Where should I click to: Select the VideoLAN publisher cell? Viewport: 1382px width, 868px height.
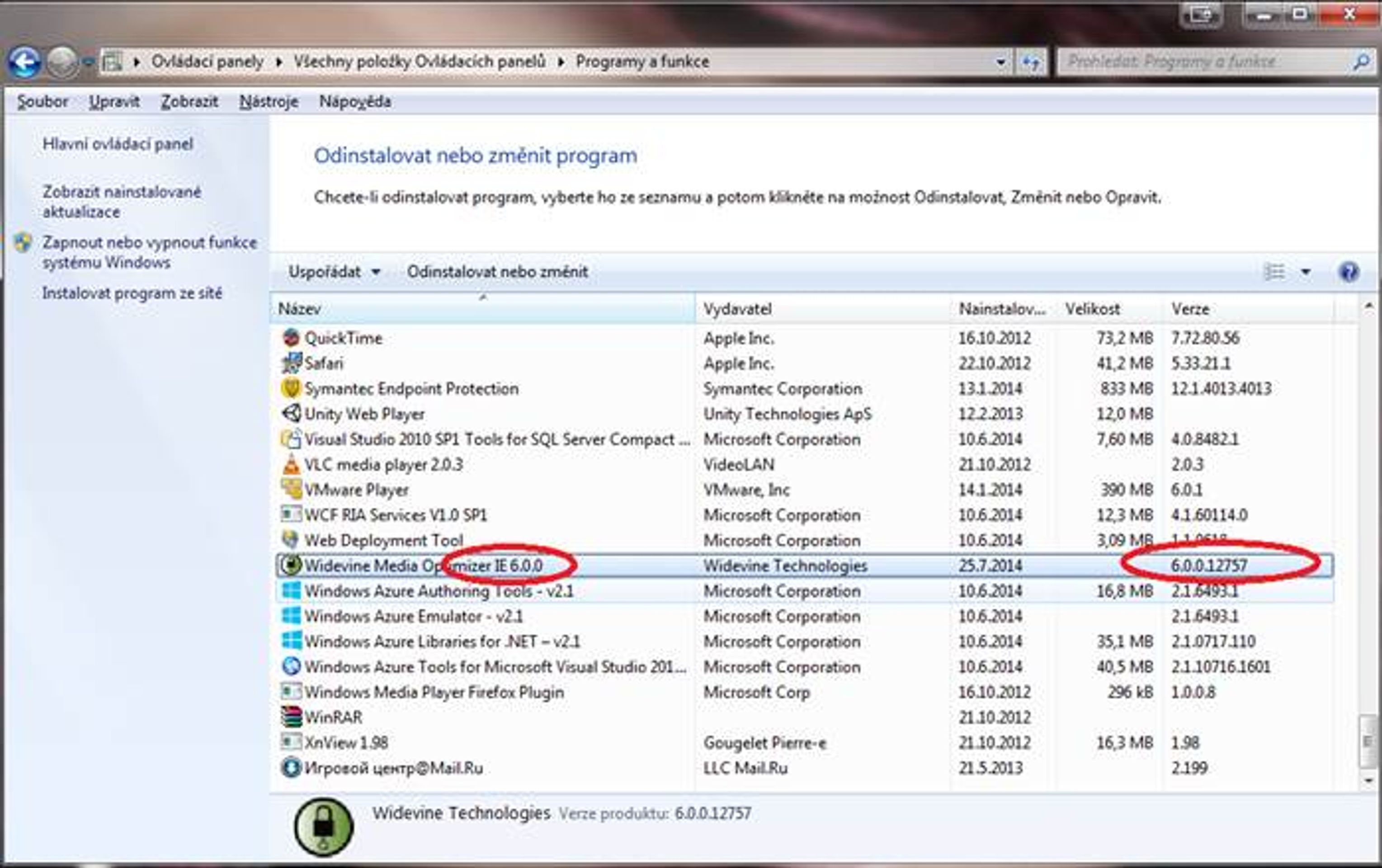tap(739, 464)
